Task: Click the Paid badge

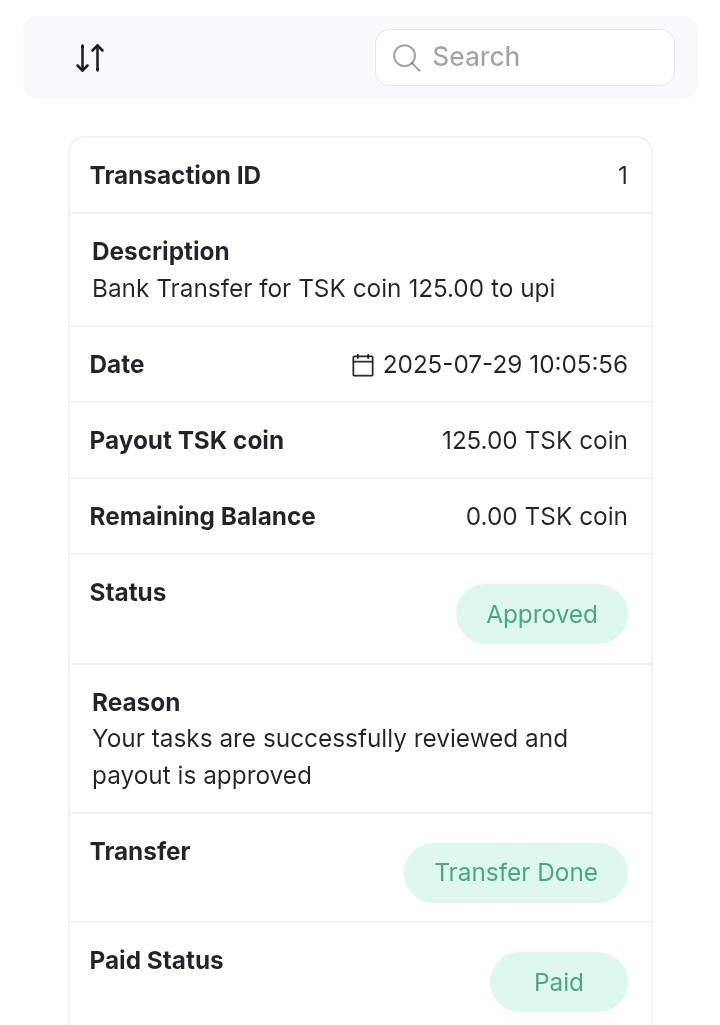Action: point(558,982)
